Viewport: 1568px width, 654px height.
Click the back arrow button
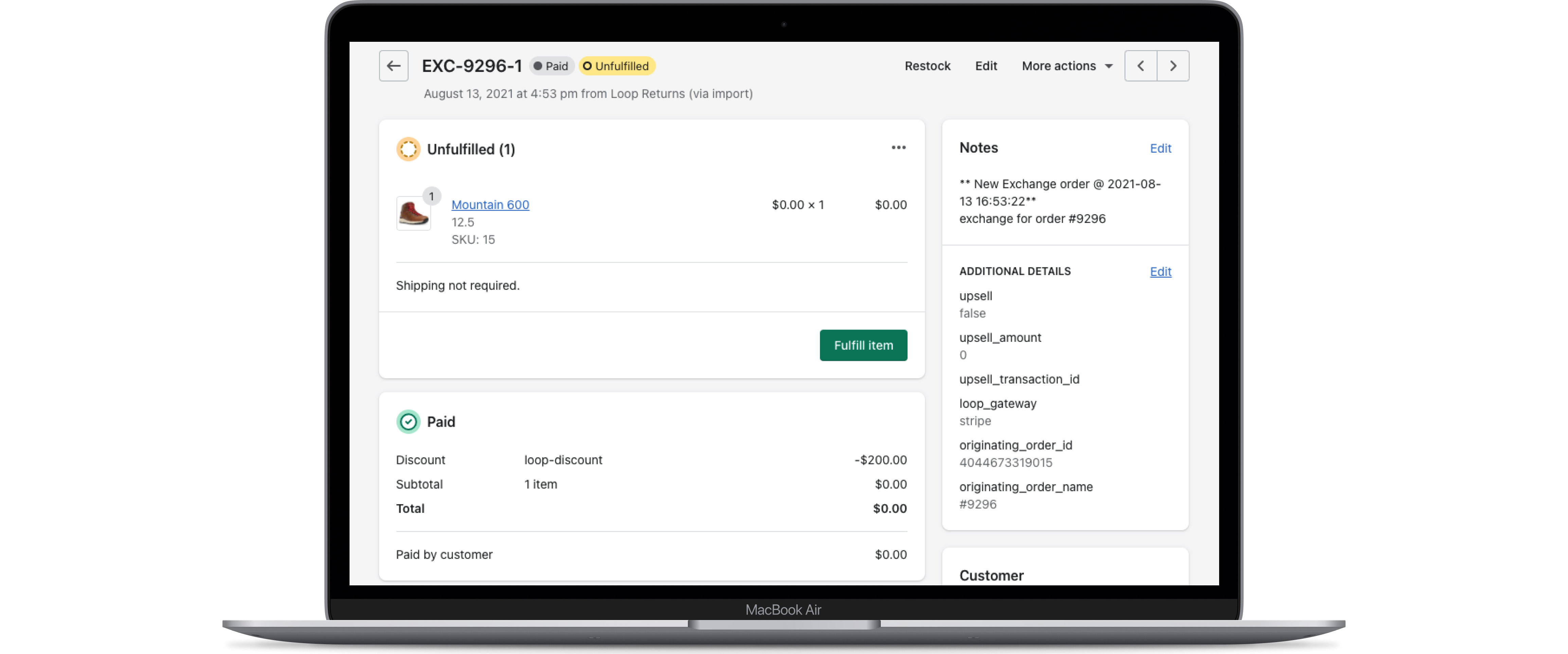(393, 66)
